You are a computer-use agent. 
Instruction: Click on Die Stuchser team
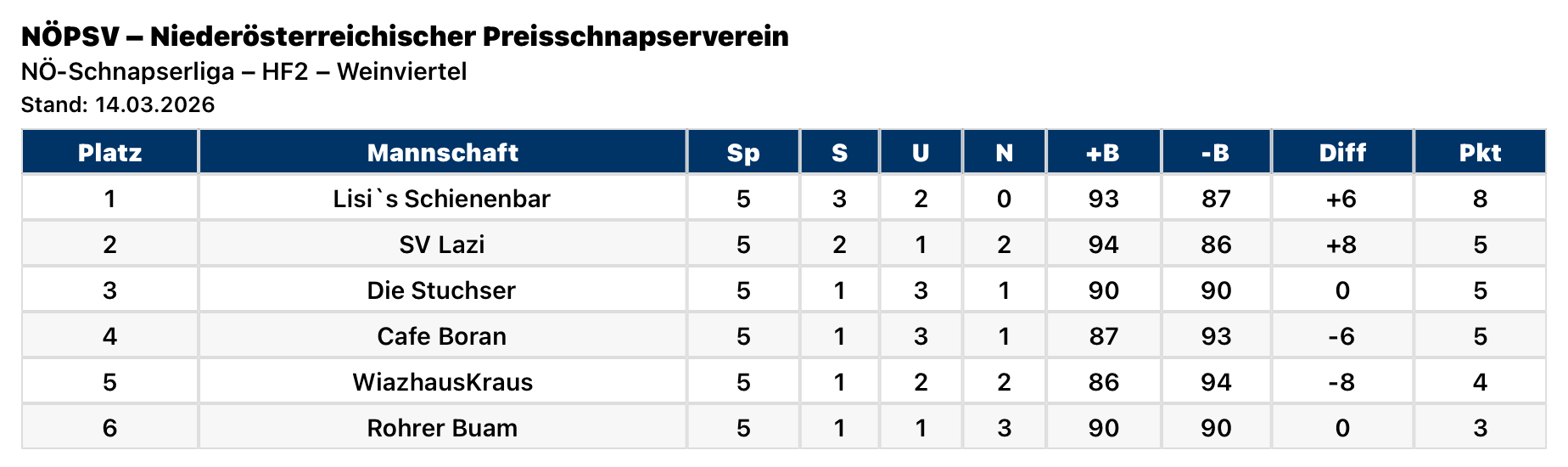point(441,290)
